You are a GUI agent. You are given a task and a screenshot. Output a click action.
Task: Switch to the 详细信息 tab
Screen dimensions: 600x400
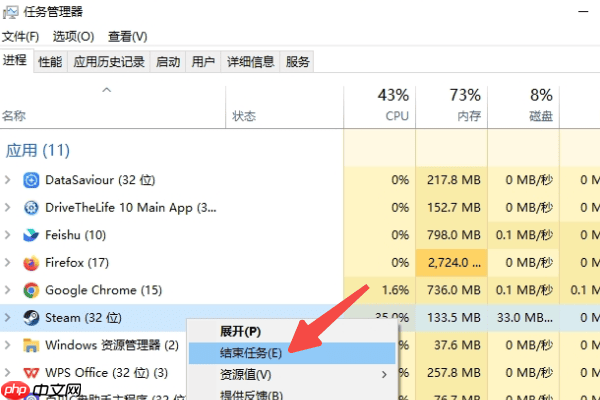tap(251, 62)
